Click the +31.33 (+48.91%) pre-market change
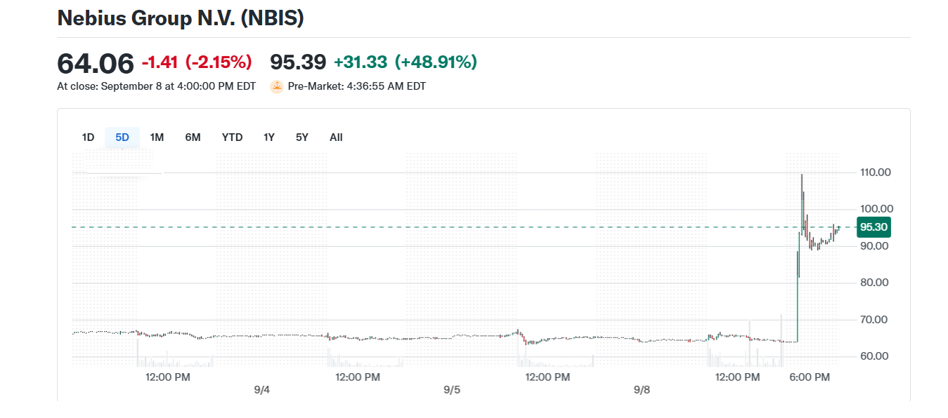948x418 pixels. [x=405, y=62]
